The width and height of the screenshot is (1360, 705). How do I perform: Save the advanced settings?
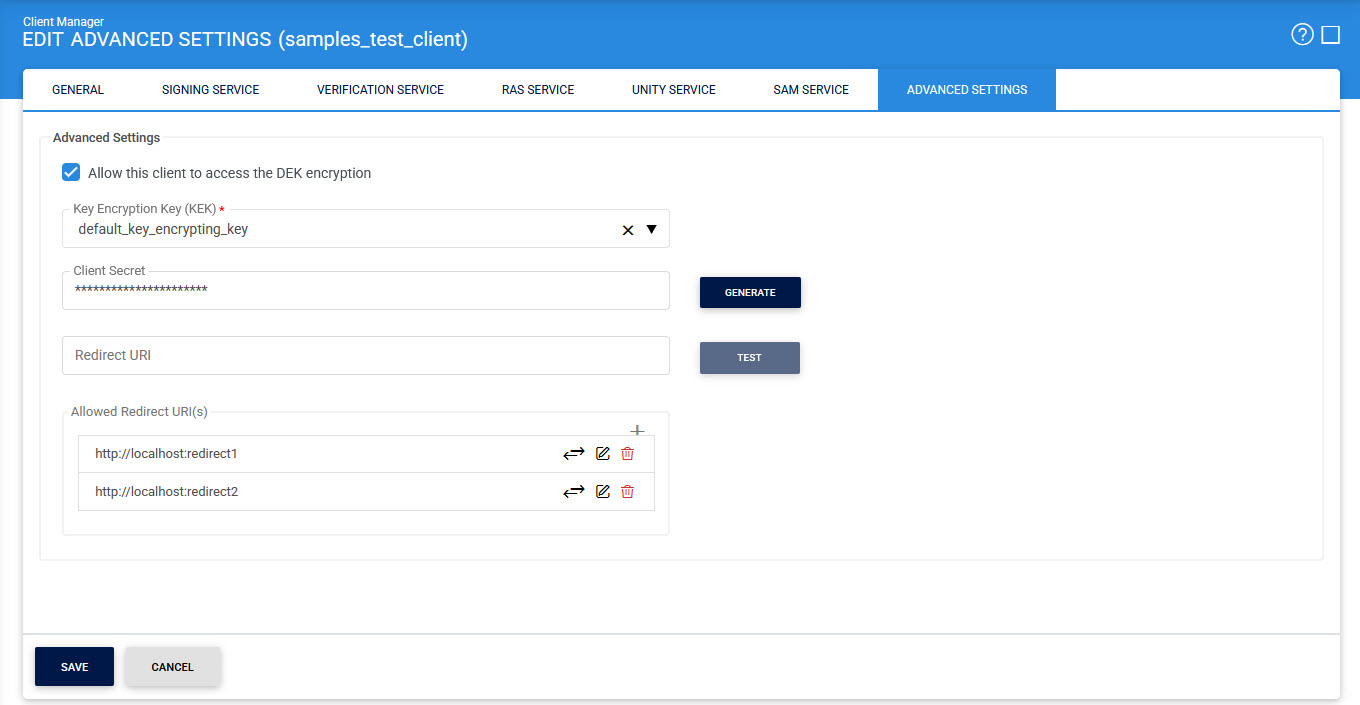pos(74,667)
